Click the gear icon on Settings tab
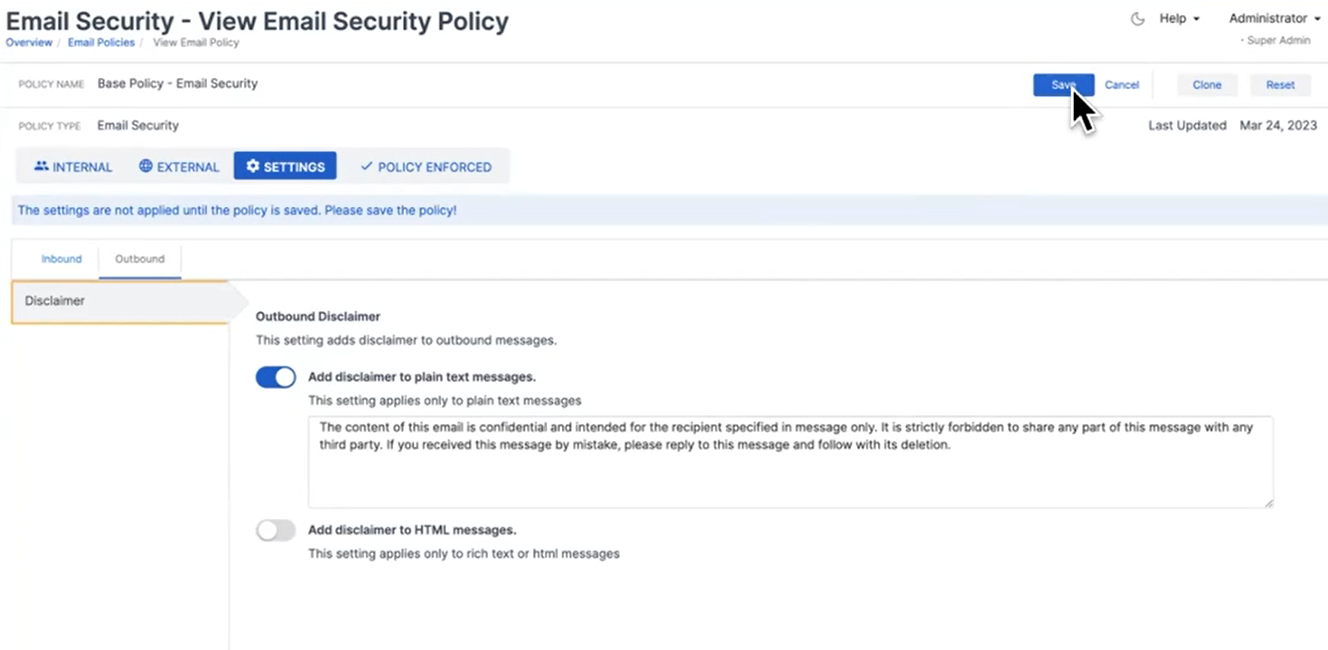This screenshot has height=650, width=1328. pos(253,166)
